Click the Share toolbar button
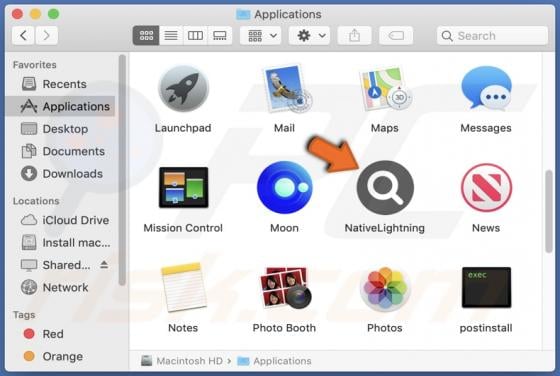 [x=354, y=35]
